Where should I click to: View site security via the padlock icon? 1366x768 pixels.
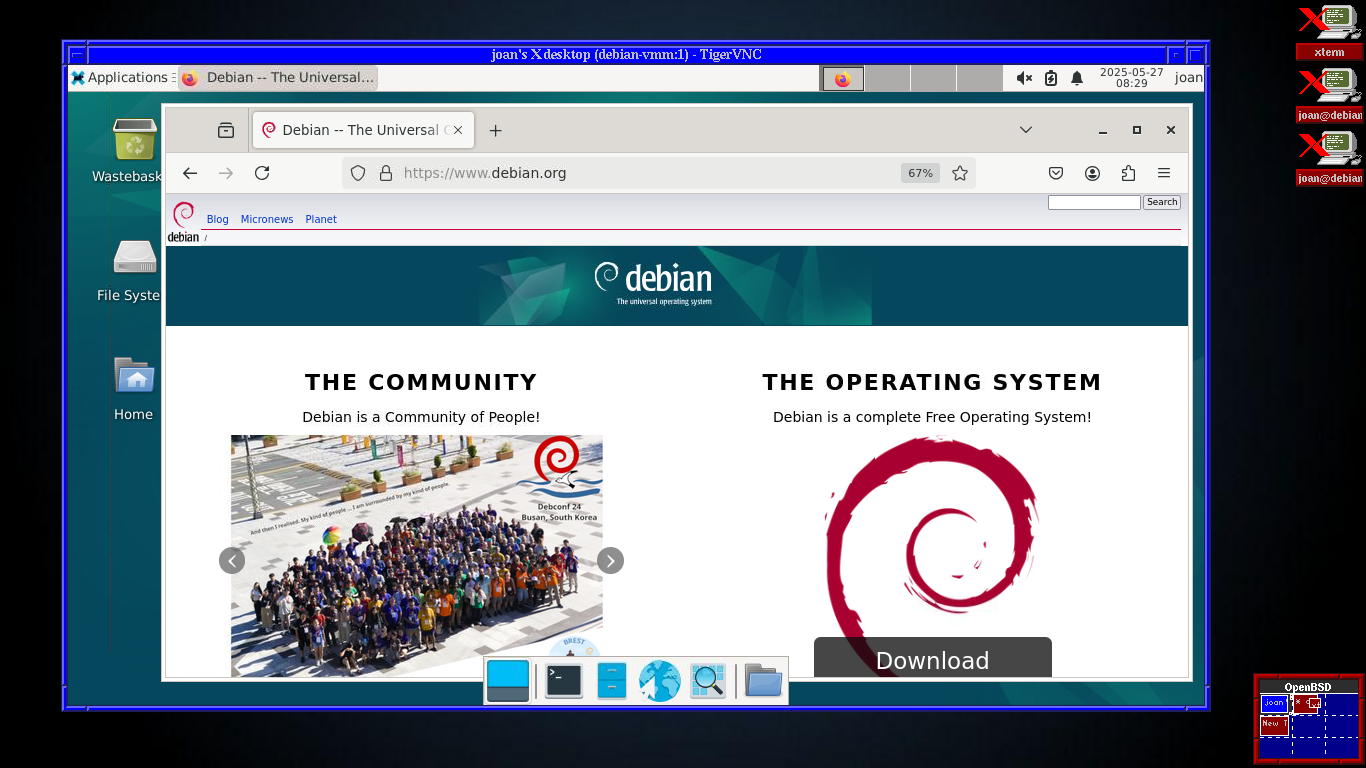point(386,173)
